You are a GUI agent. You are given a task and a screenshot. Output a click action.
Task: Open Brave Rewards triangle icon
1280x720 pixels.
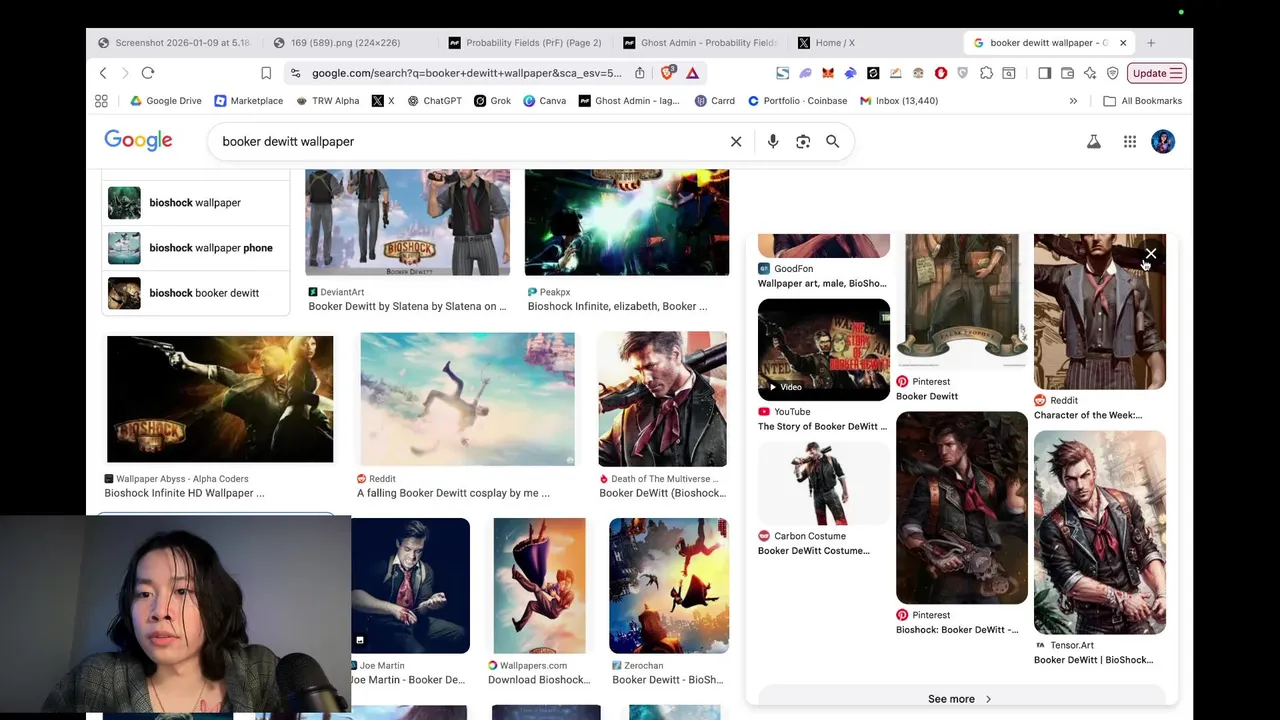click(692, 73)
